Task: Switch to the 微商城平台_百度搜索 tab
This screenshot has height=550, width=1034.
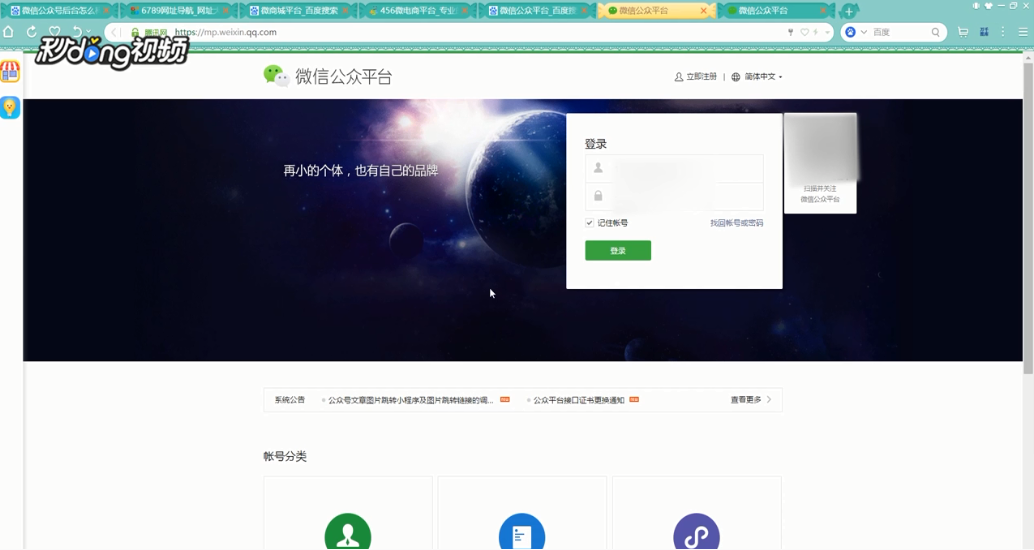Action: (x=298, y=11)
